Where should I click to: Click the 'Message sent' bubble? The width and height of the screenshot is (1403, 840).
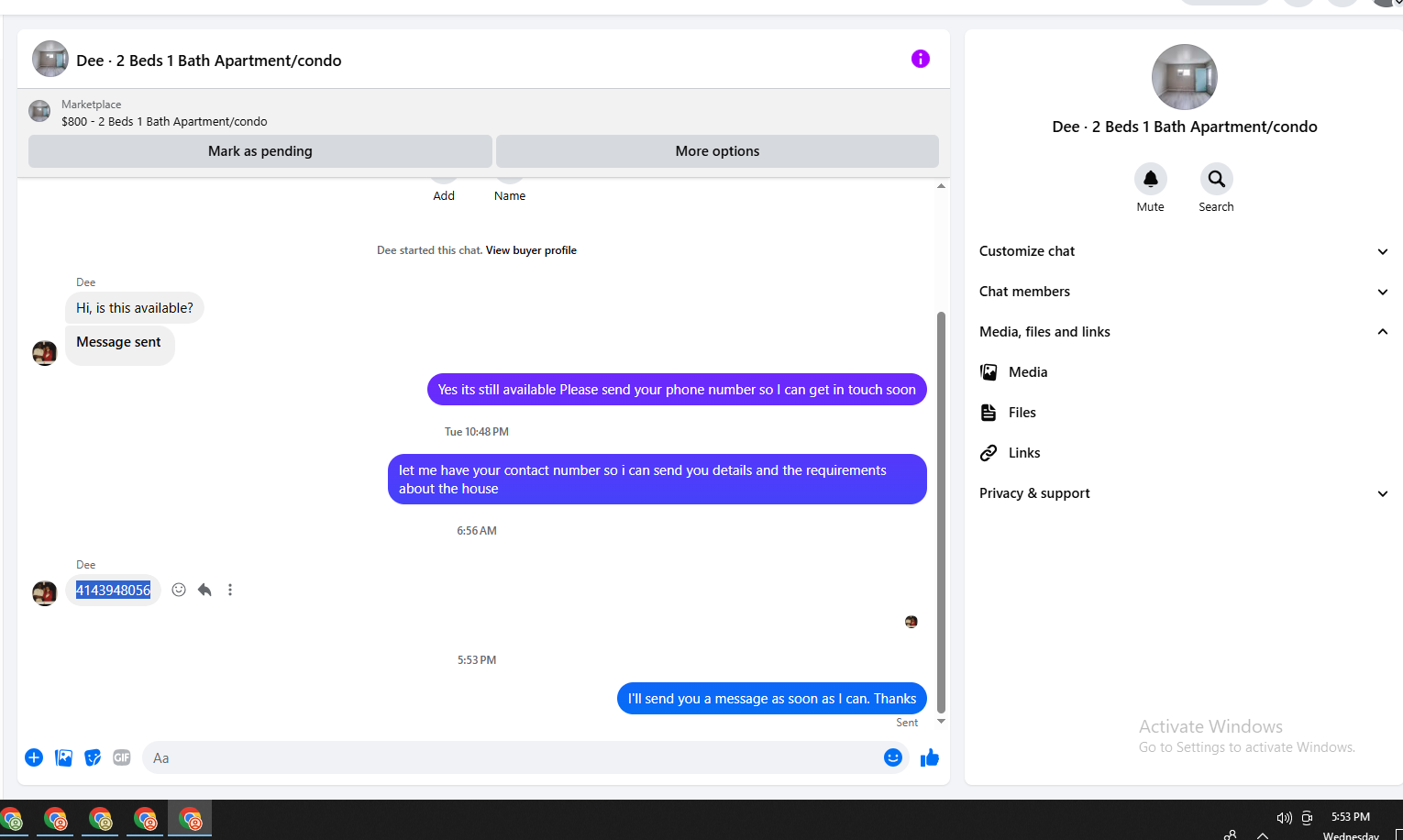pos(119,346)
